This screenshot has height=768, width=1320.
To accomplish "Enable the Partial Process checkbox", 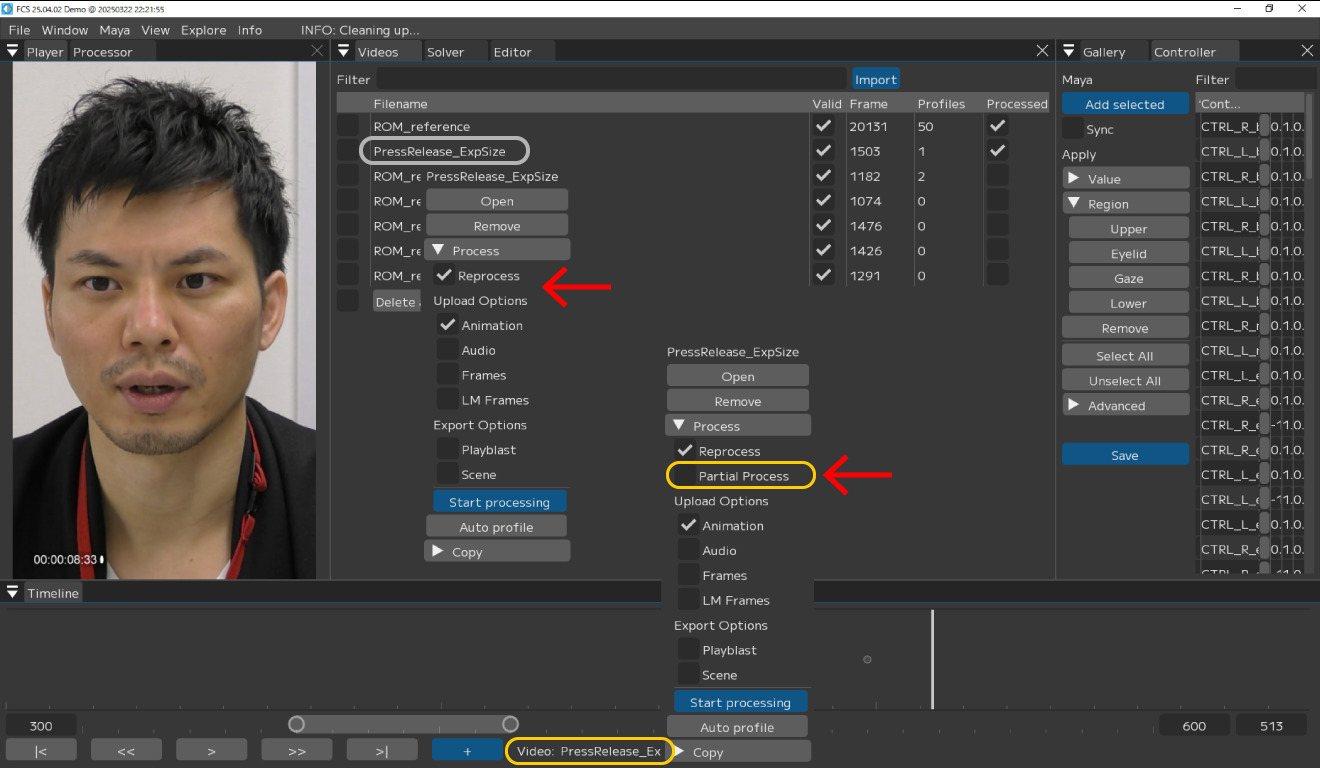I will (687, 476).
